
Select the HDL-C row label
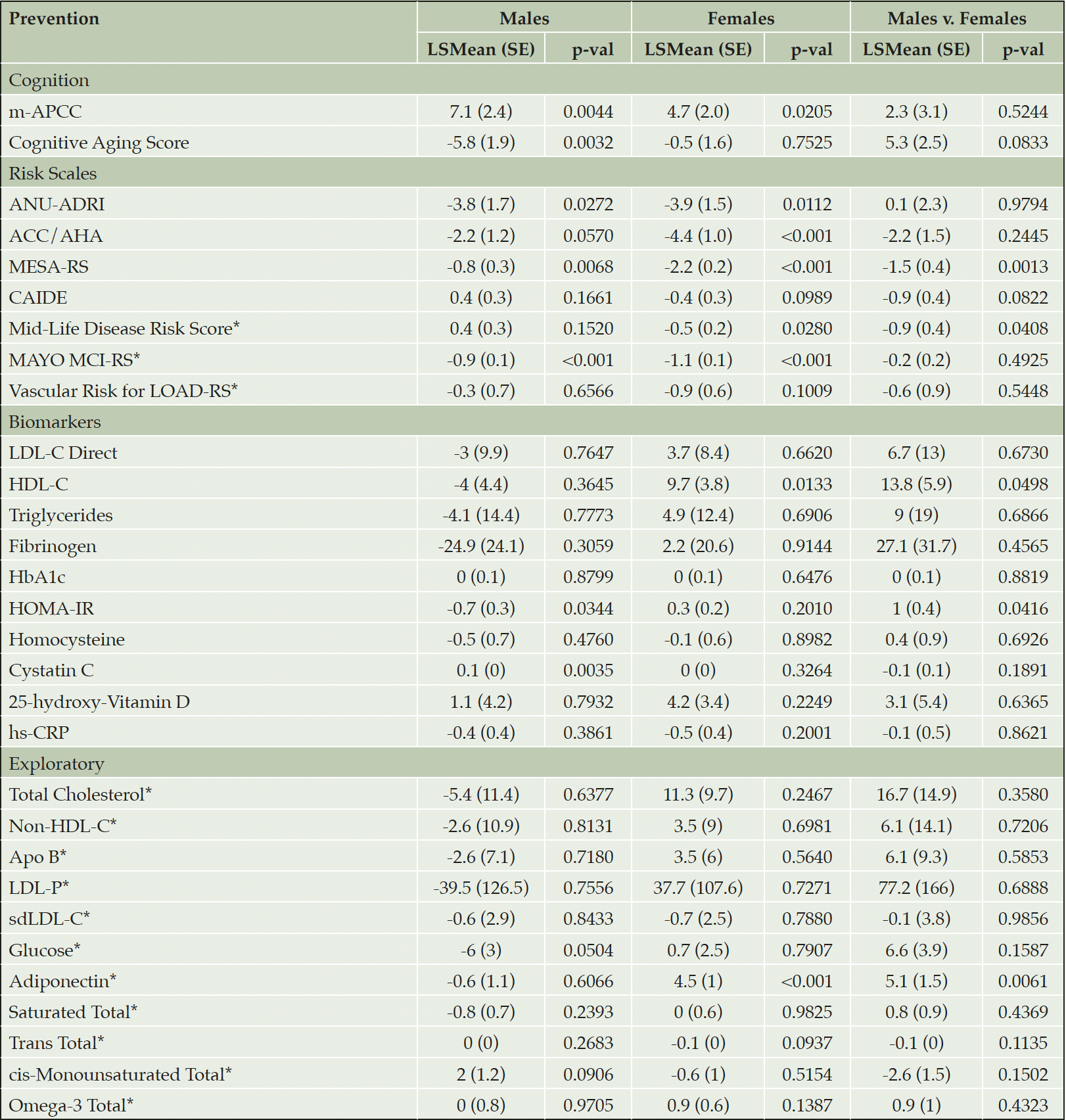pyautogui.click(x=38, y=484)
